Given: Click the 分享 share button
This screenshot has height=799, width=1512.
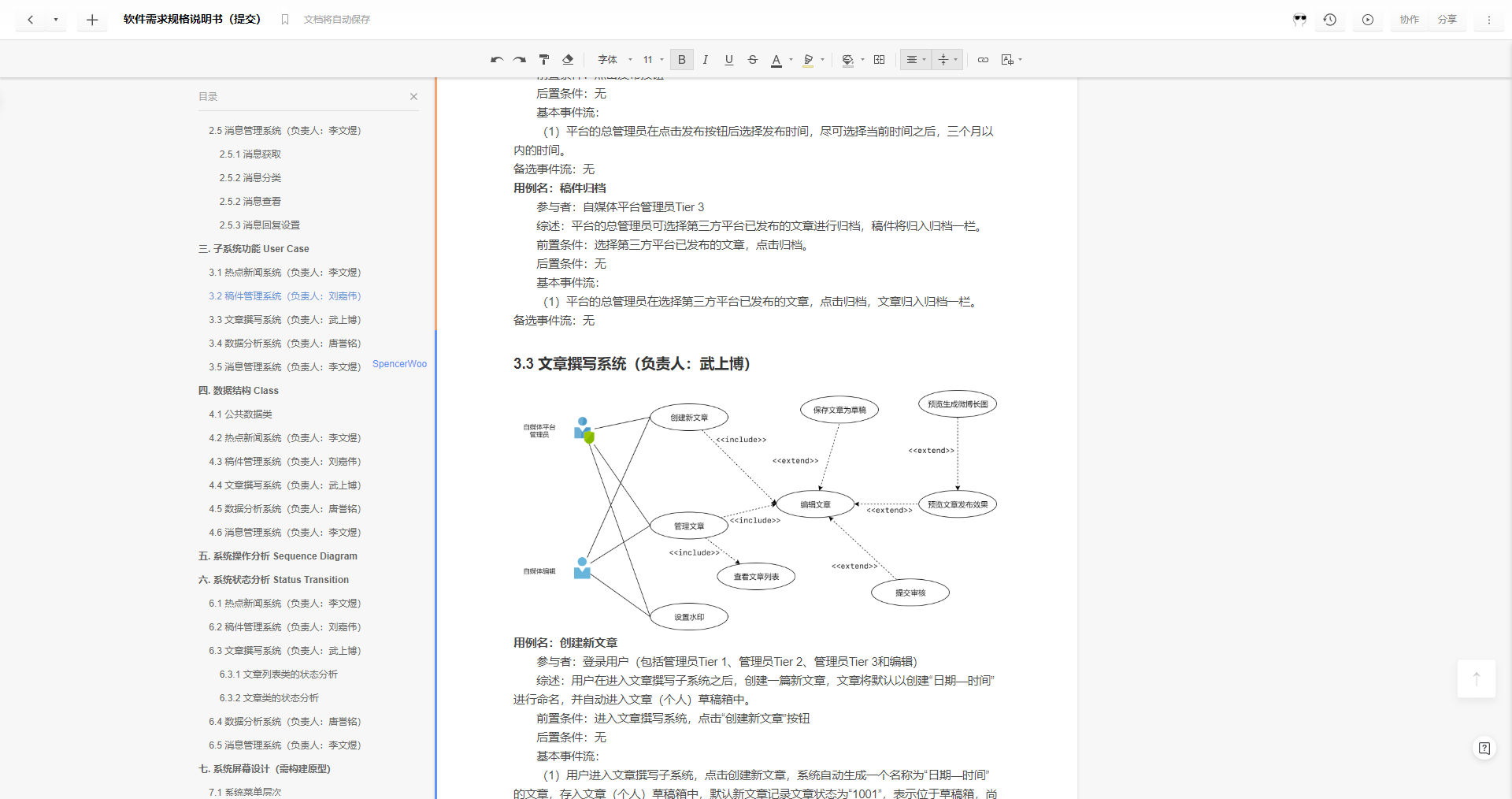Looking at the screenshot, I should click(1447, 20).
